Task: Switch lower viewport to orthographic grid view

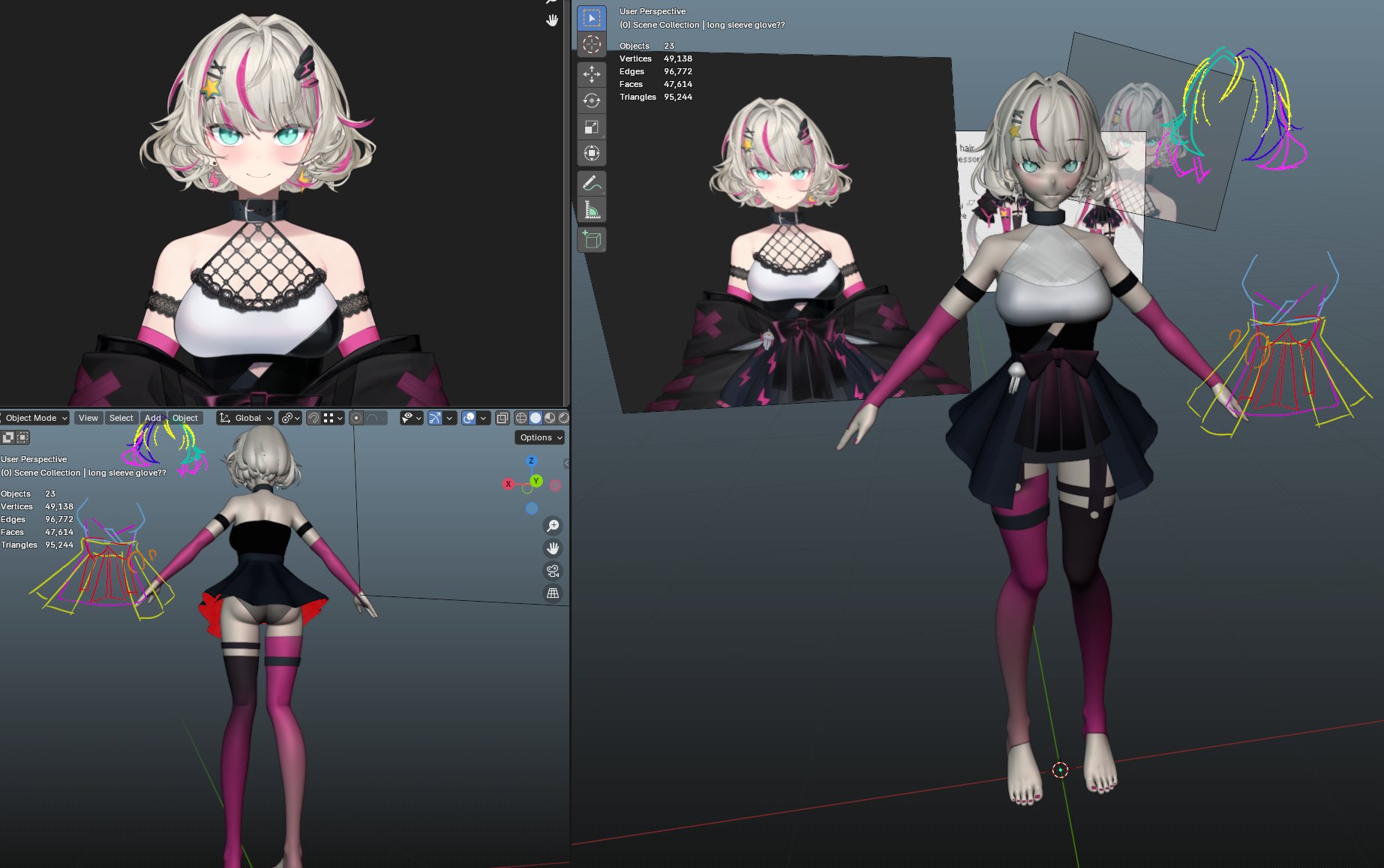Action: point(553,593)
